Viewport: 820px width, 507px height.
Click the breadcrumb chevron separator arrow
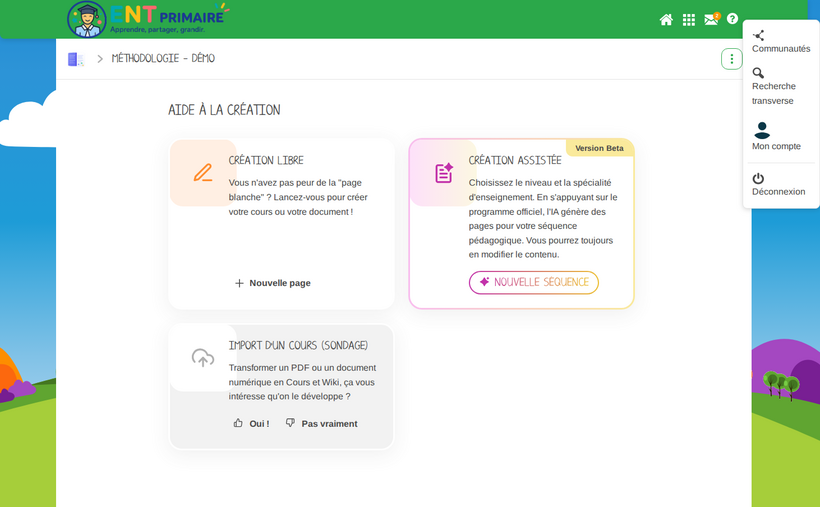[100, 59]
